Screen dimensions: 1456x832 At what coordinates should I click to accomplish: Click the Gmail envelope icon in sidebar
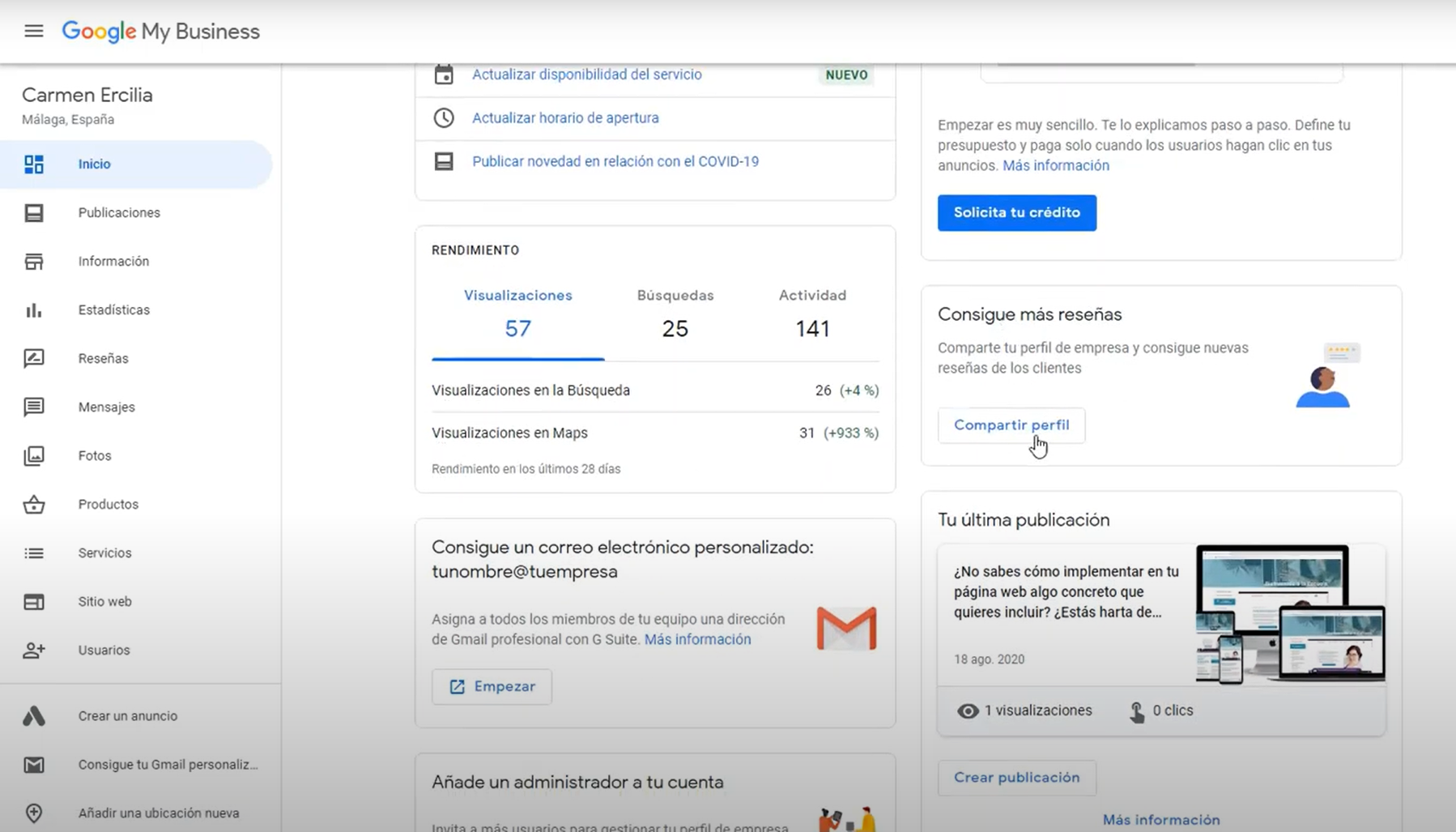click(34, 765)
